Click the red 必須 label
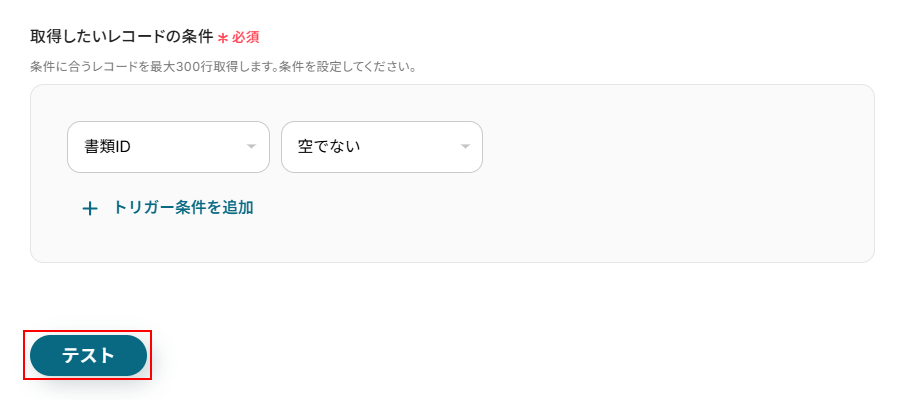This screenshot has width=899, height=400. click(x=246, y=38)
